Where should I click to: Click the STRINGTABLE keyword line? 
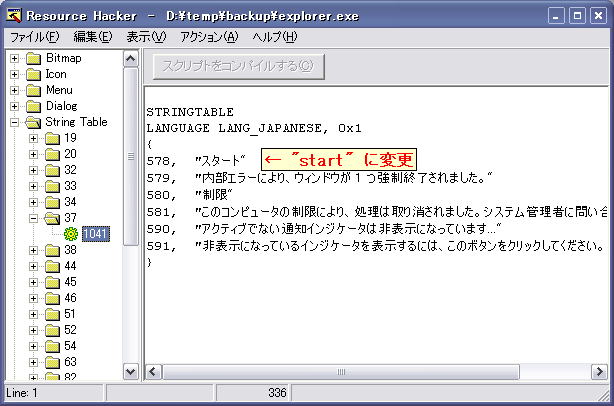(x=190, y=112)
